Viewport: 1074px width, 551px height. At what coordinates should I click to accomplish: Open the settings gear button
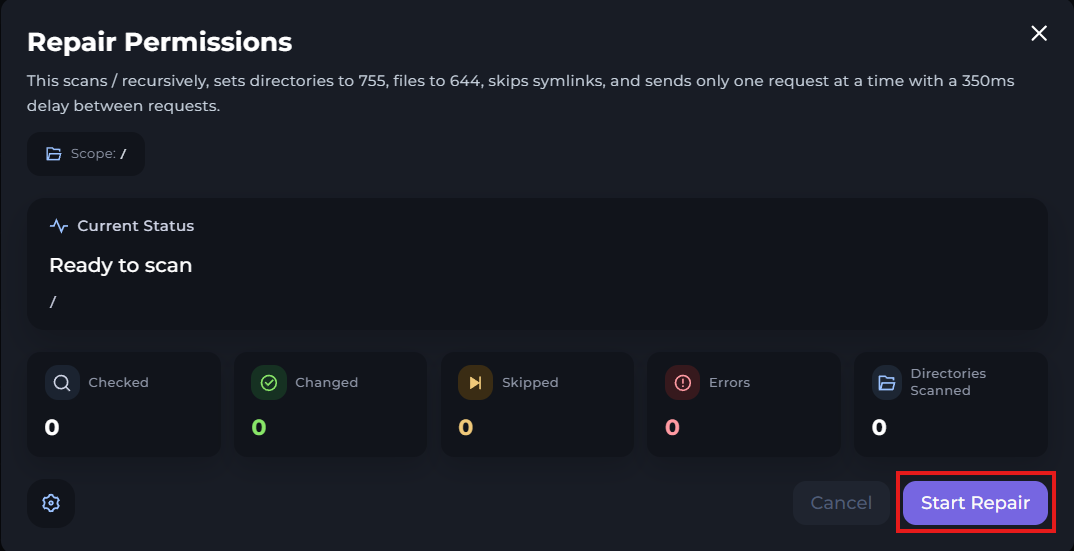click(x=51, y=503)
